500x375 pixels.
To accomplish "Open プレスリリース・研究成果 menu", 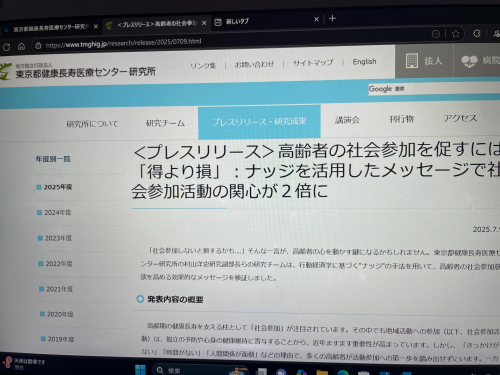I will point(259,122).
